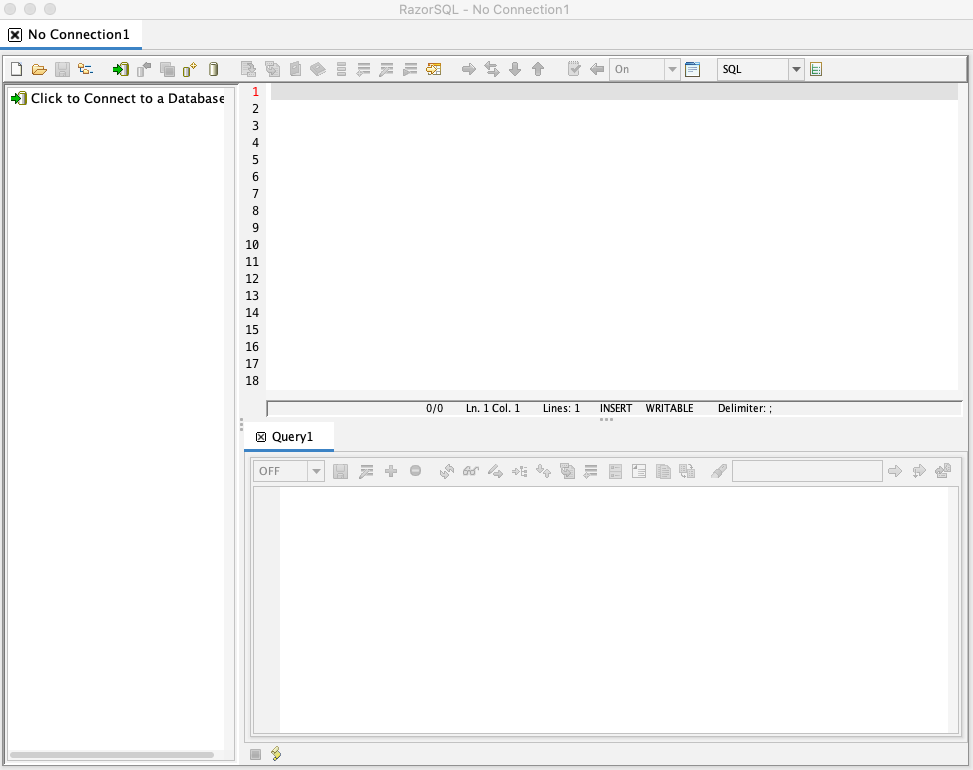The image size is (973, 770).
Task: Select the Query1 tab
Action: (x=292, y=437)
